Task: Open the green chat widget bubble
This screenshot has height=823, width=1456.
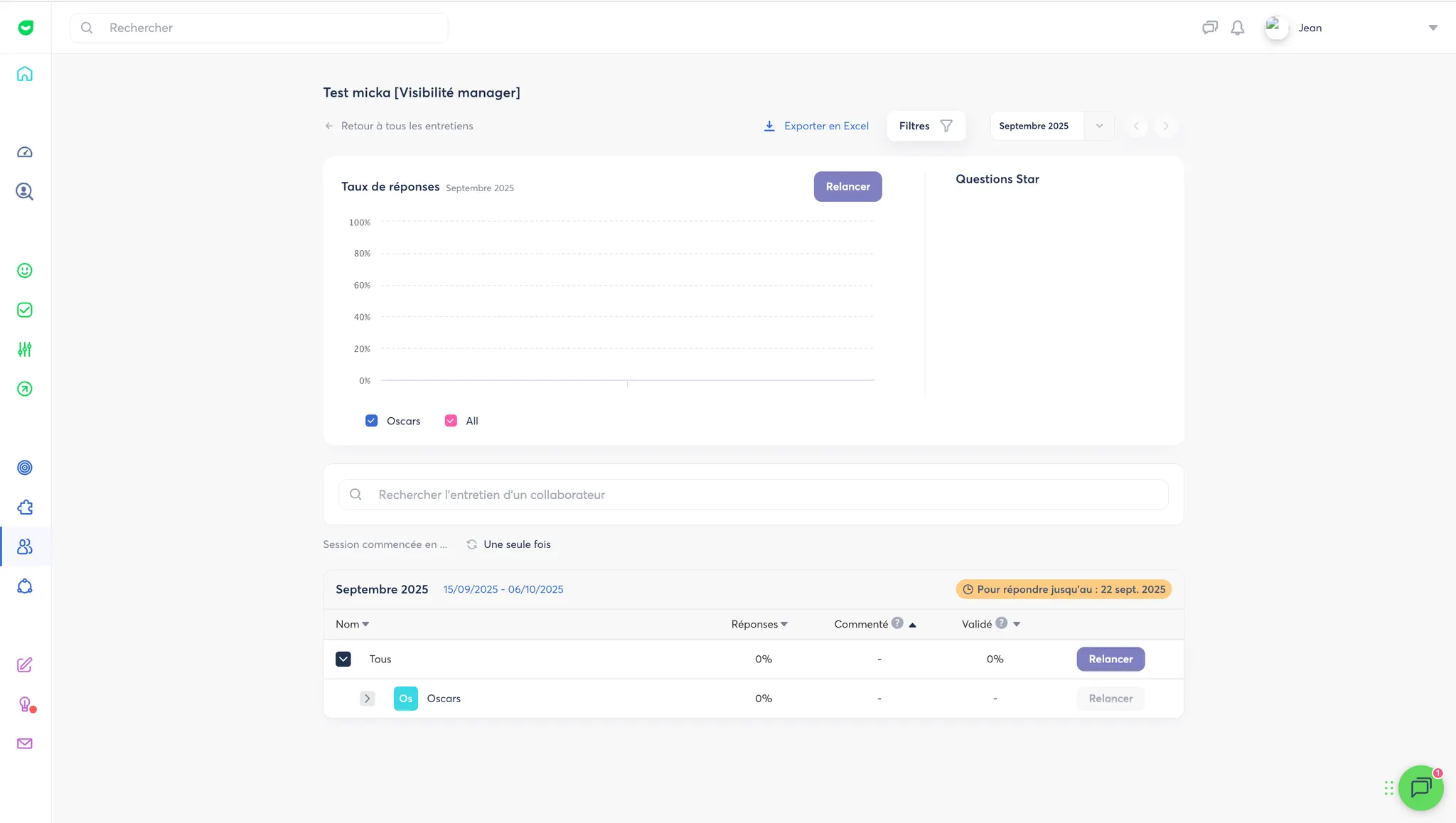Action: click(1420, 787)
